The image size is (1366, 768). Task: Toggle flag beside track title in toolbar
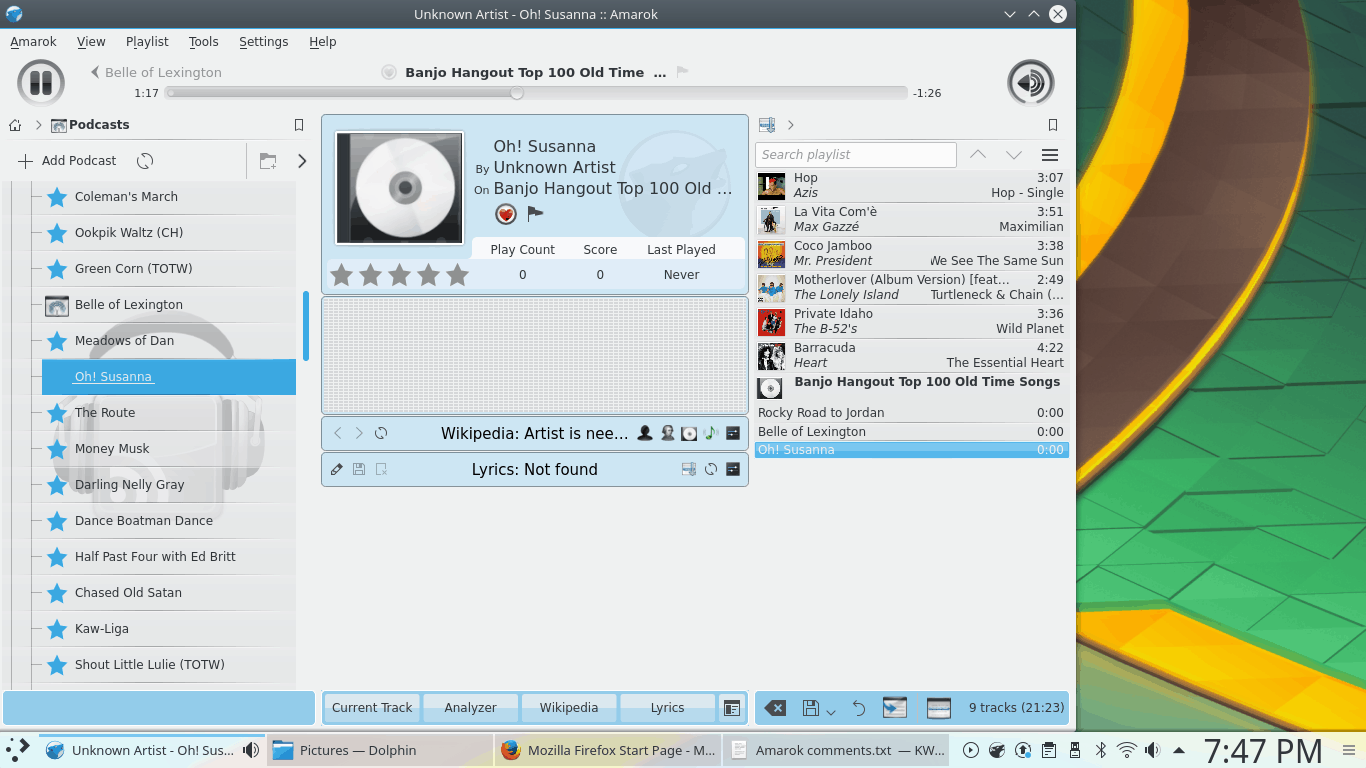(x=683, y=72)
